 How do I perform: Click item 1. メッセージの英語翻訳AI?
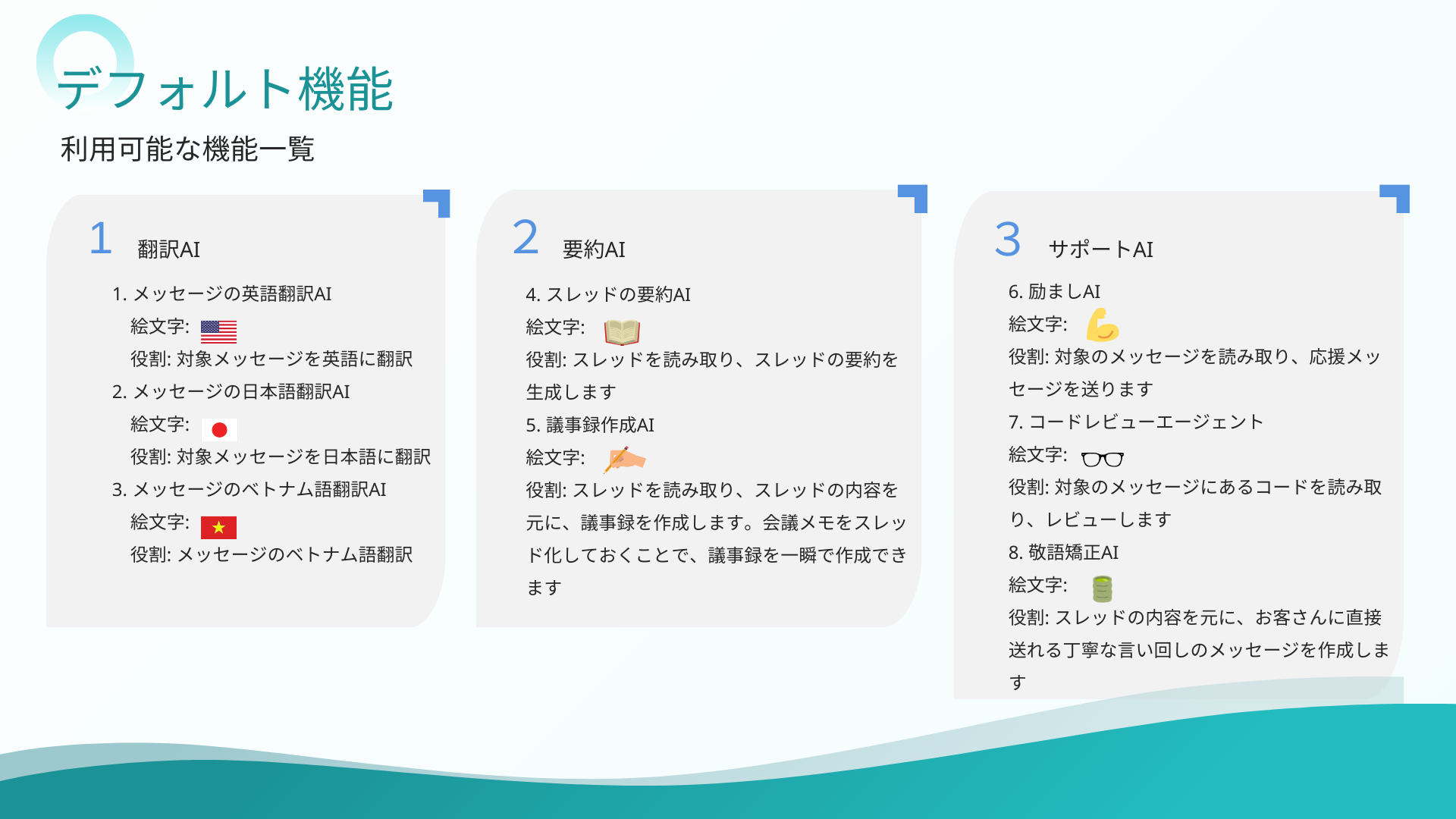tap(222, 293)
